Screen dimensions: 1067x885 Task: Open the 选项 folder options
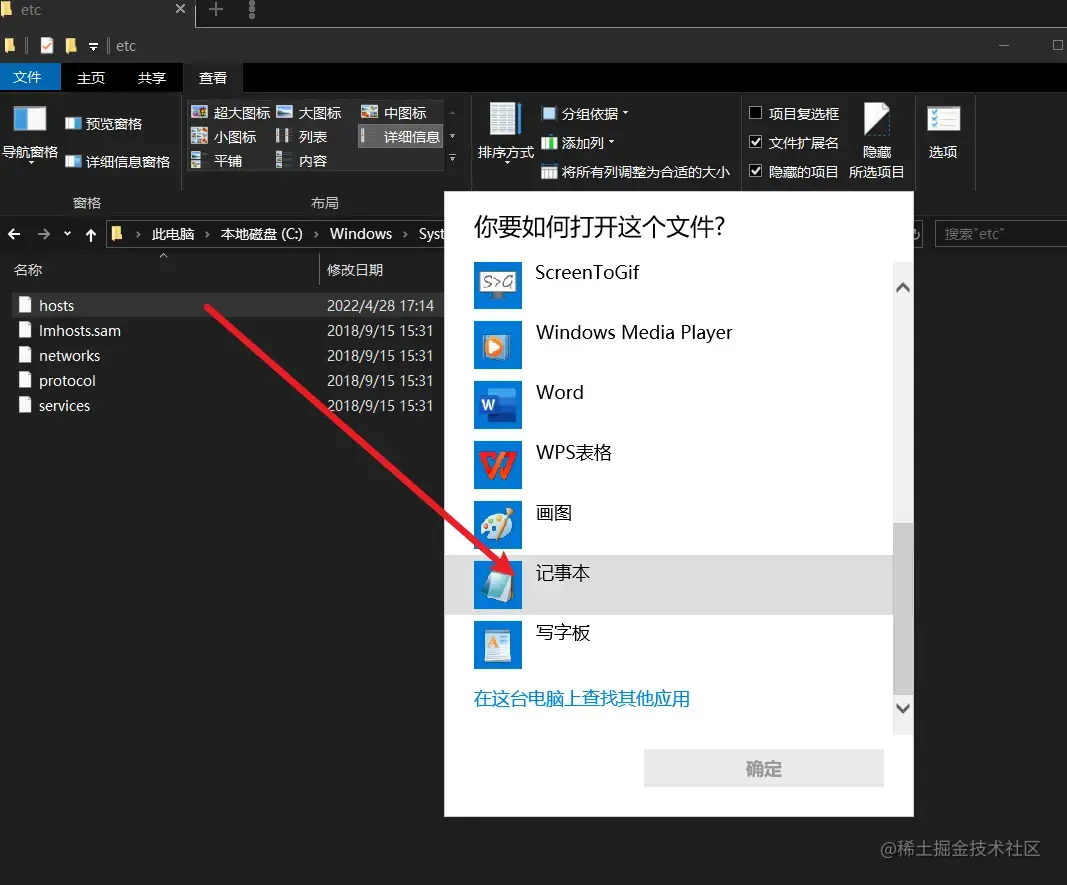pyautogui.click(x=943, y=133)
